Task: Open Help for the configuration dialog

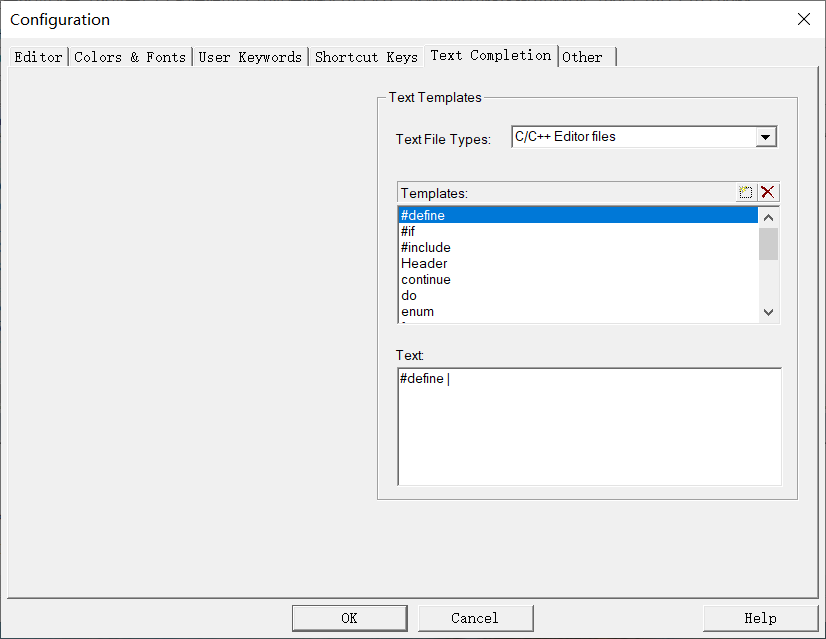Action: coord(760,618)
